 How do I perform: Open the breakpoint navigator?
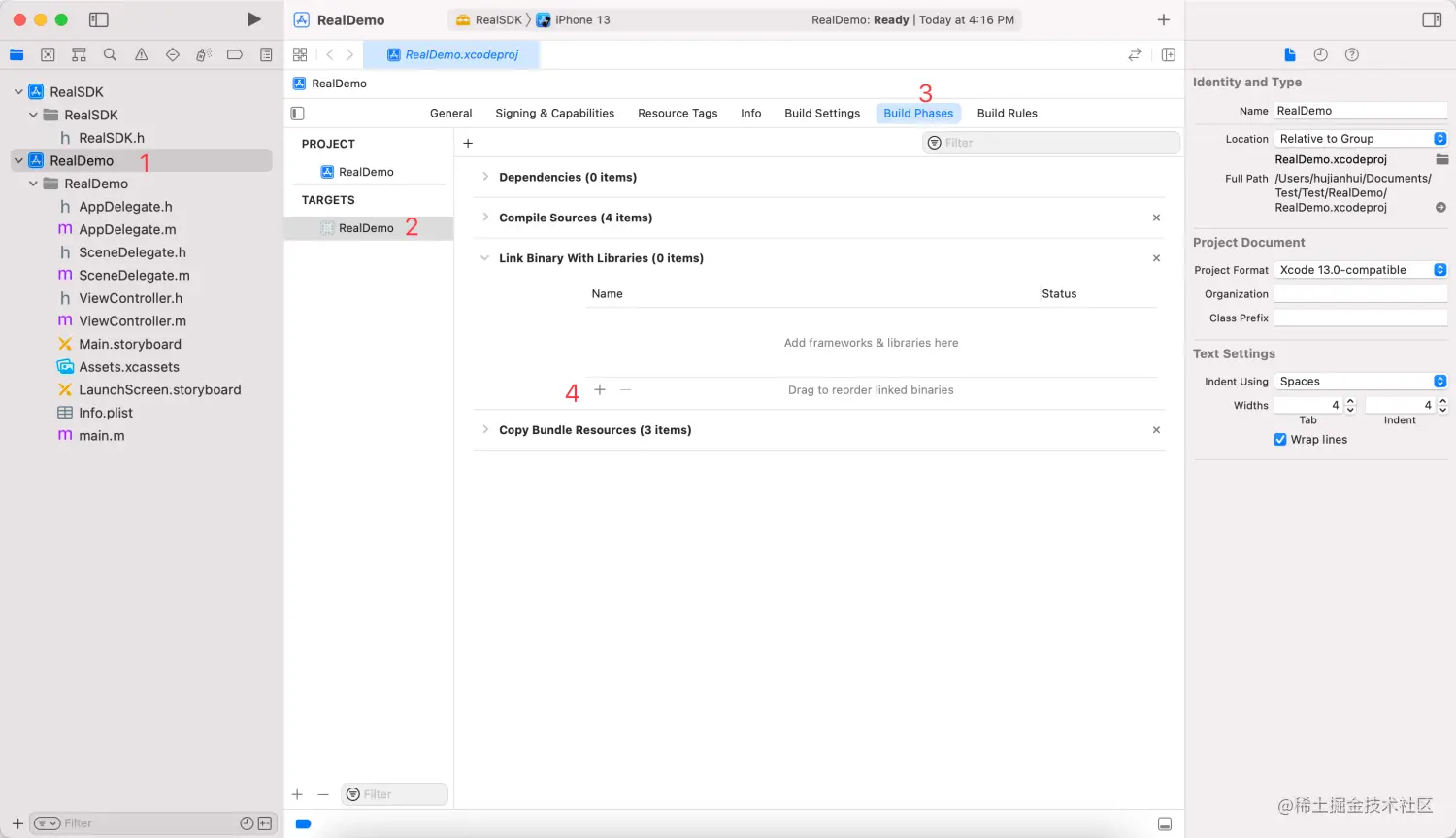234,55
